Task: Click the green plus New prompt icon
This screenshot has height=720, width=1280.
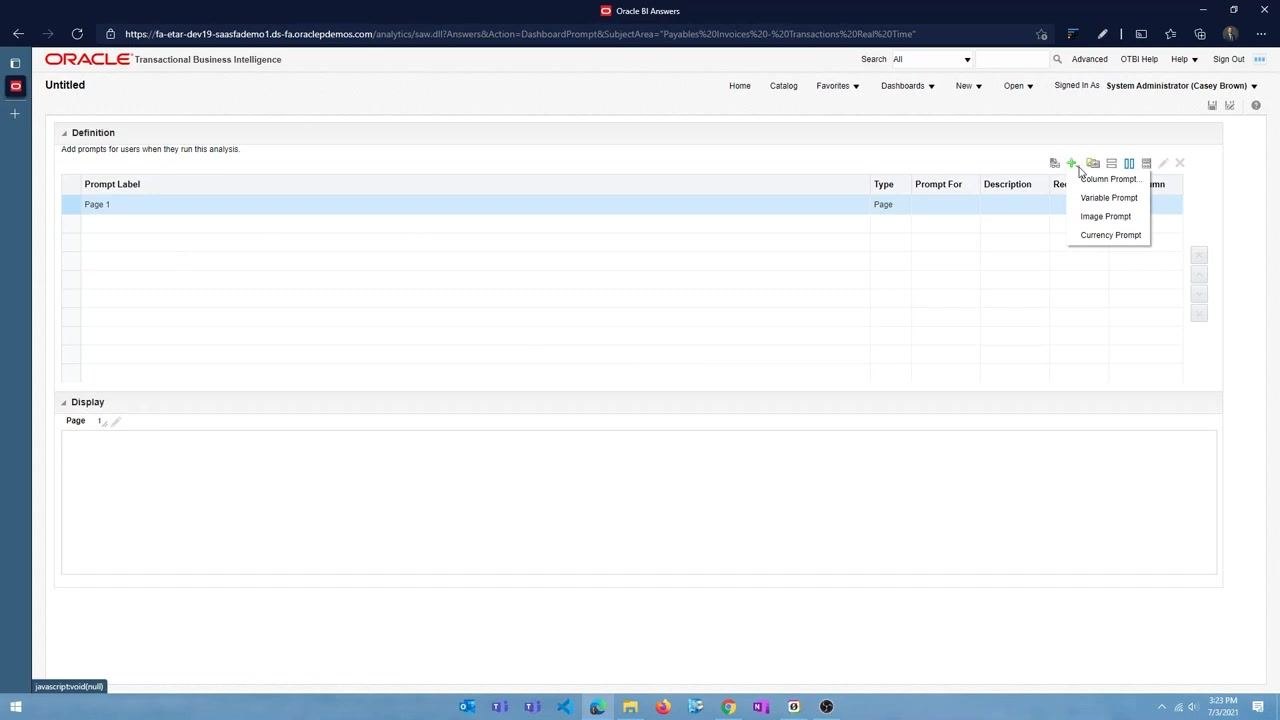Action: click(1071, 163)
